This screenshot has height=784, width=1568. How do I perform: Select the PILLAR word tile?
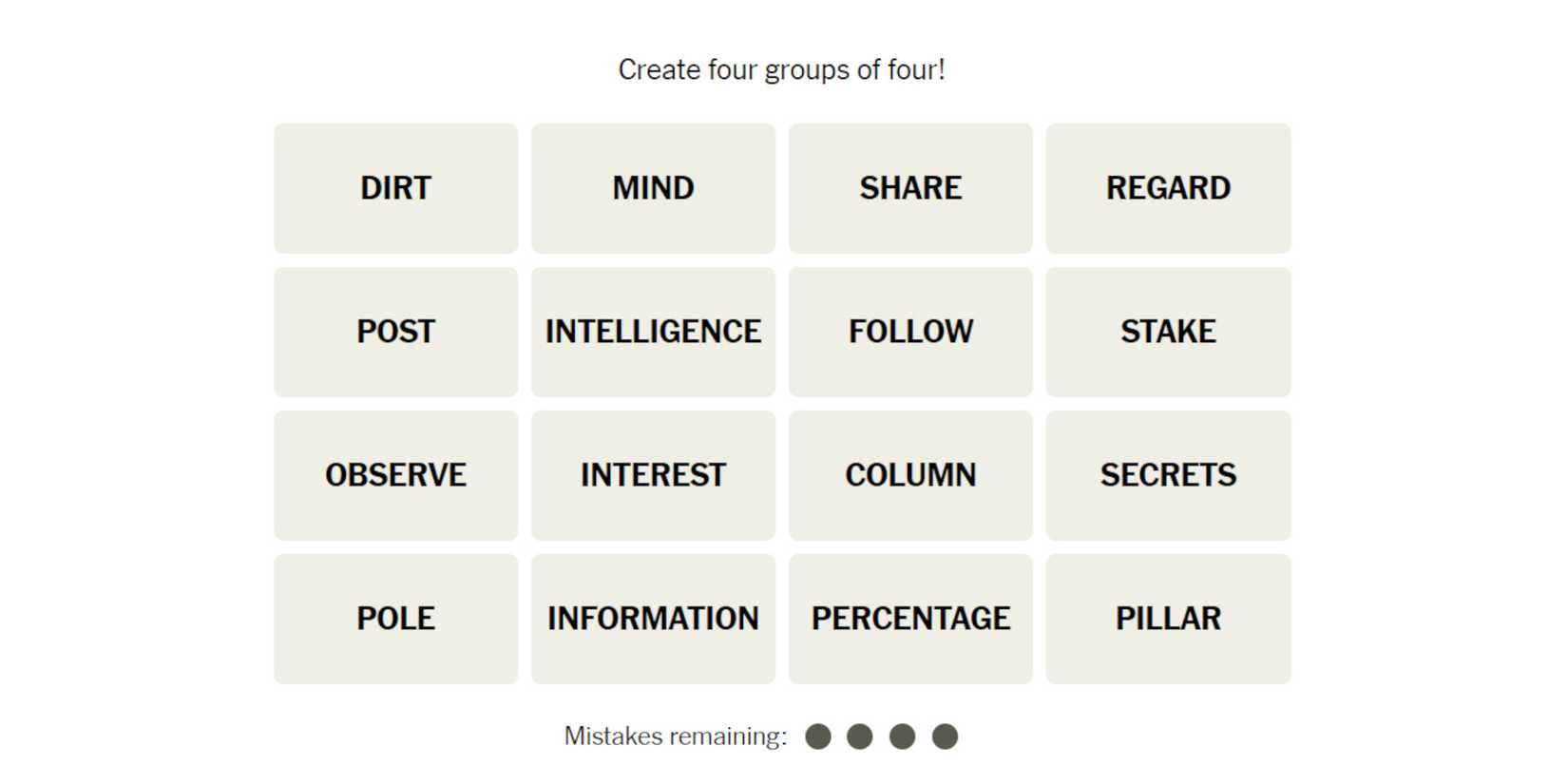1168,619
